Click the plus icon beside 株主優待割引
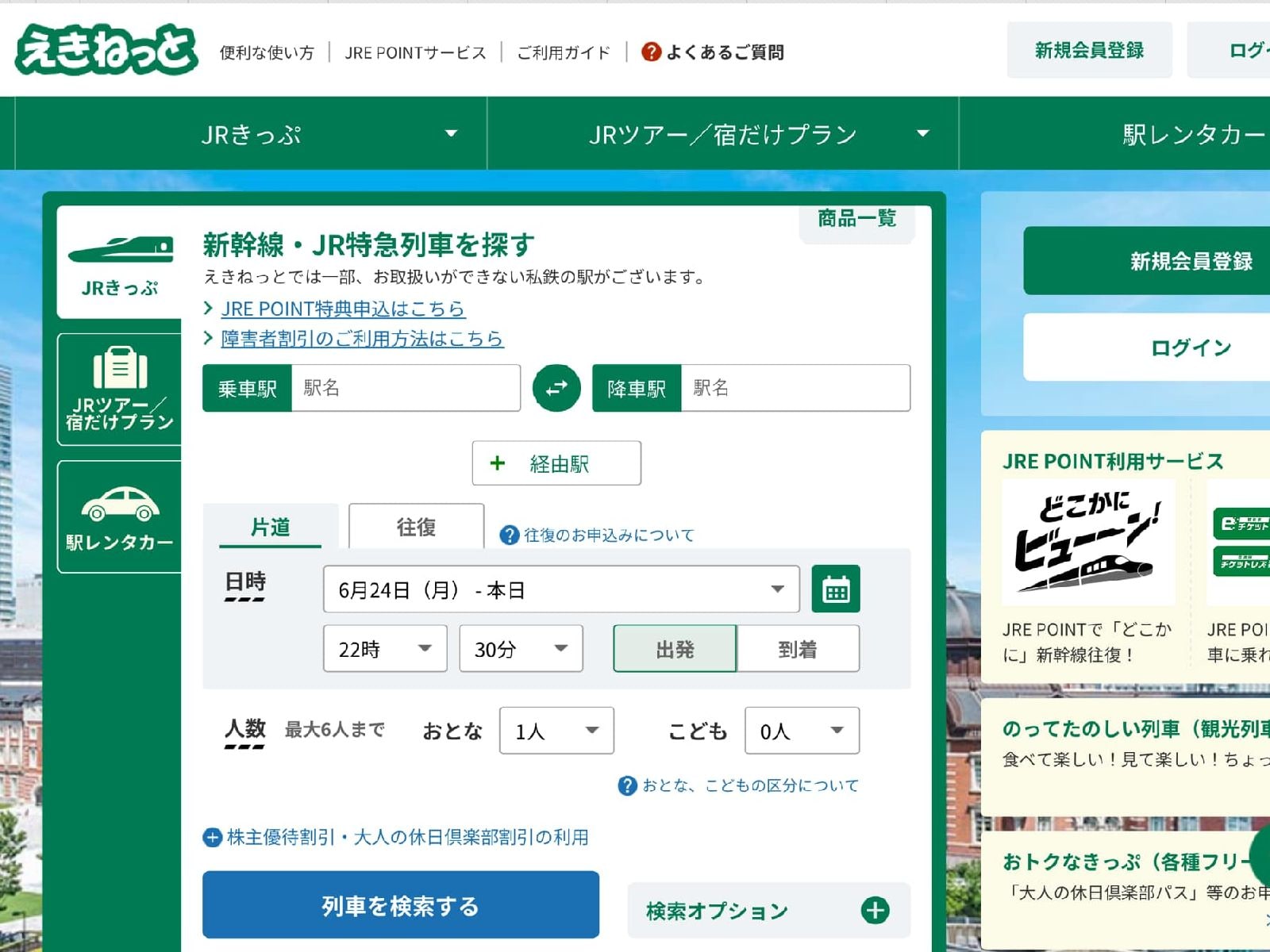This screenshot has width=1270, height=952. click(x=212, y=837)
